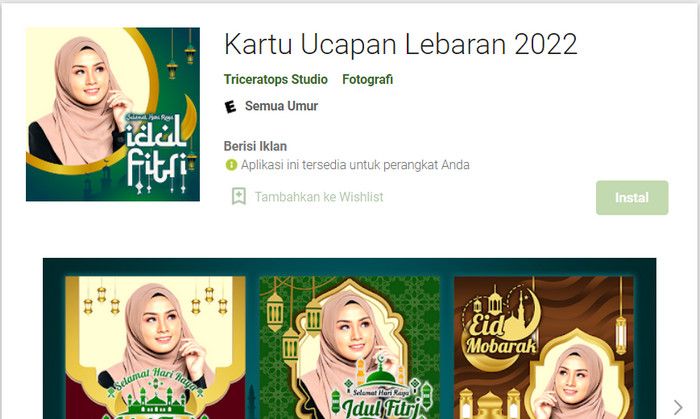The width and height of the screenshot is (700, 419).
Task: Click the gold mosque domes on the brown card
Action: (x=489, y=403)
